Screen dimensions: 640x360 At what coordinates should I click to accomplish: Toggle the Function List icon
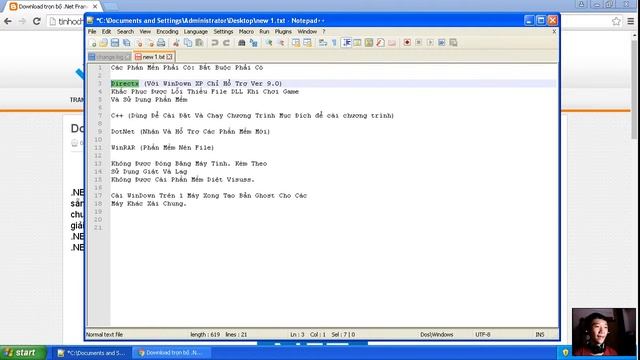[x=380, y=43]
